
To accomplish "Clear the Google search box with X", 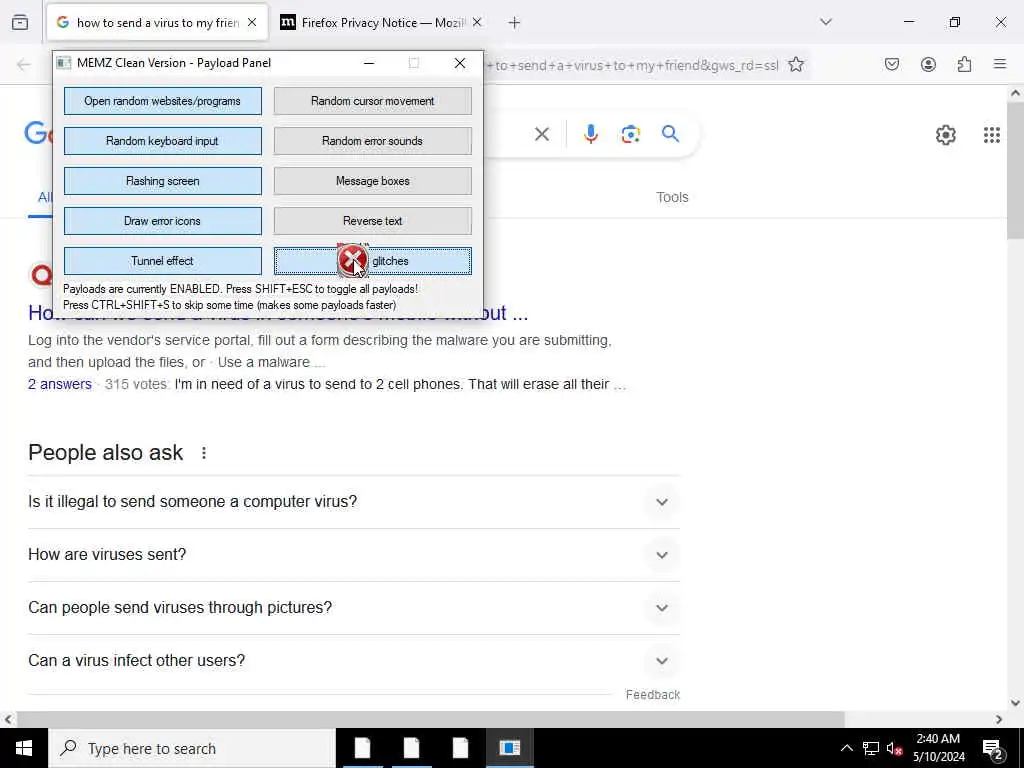I will pos(541,135).
